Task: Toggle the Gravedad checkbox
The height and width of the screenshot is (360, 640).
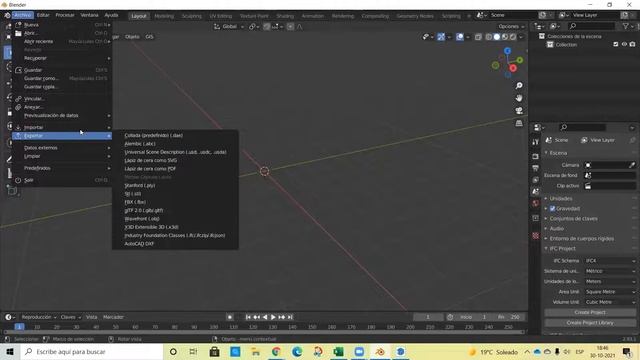Action: coord(552,209)
